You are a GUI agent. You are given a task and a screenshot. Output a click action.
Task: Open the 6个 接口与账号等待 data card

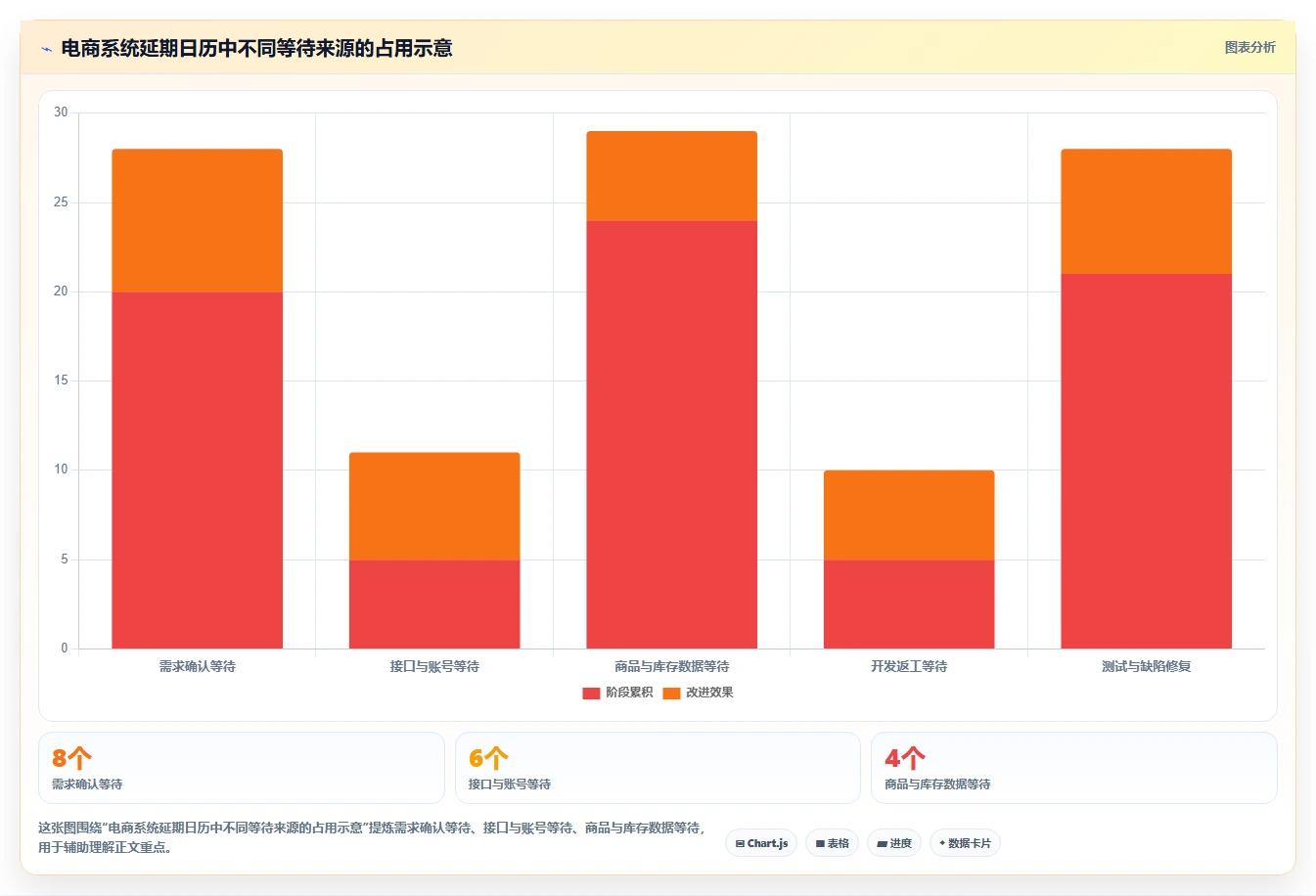658,768
